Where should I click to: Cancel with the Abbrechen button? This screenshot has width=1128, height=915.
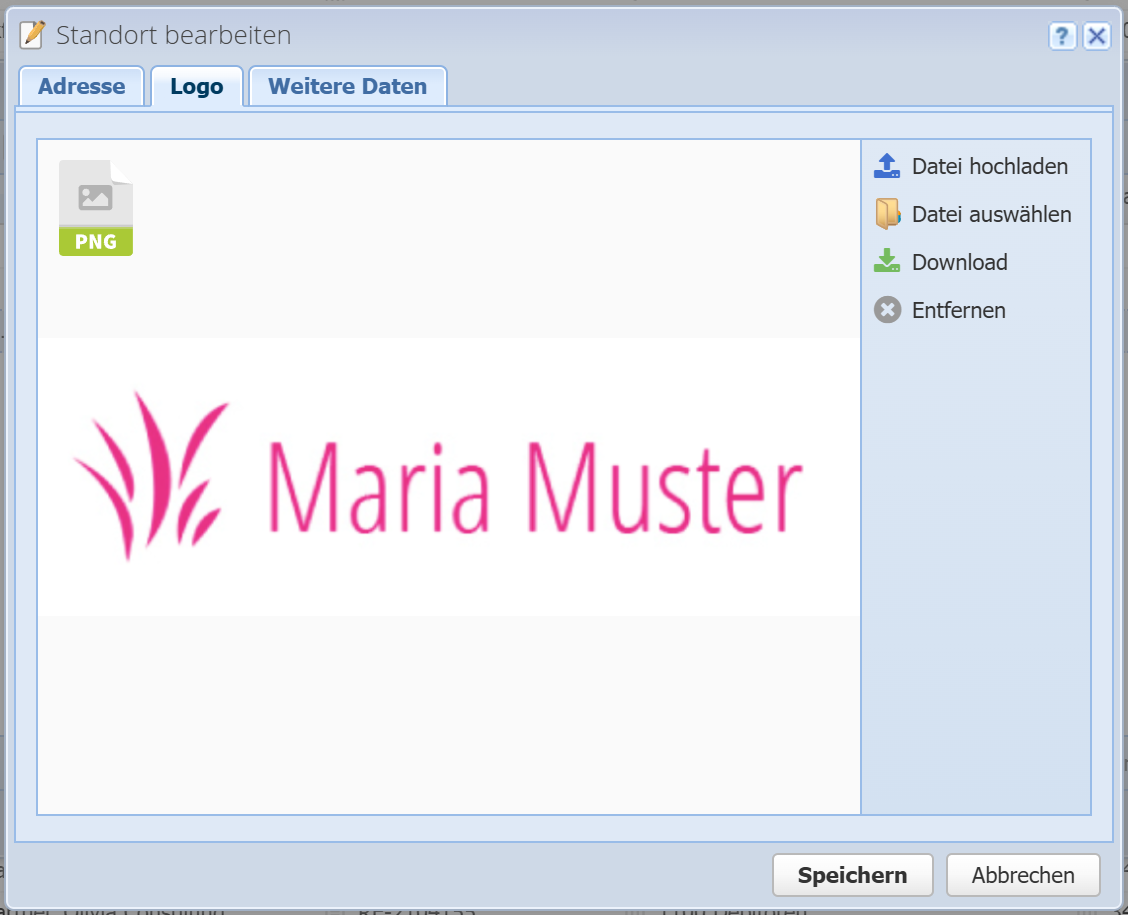[x=1022, y=875]
